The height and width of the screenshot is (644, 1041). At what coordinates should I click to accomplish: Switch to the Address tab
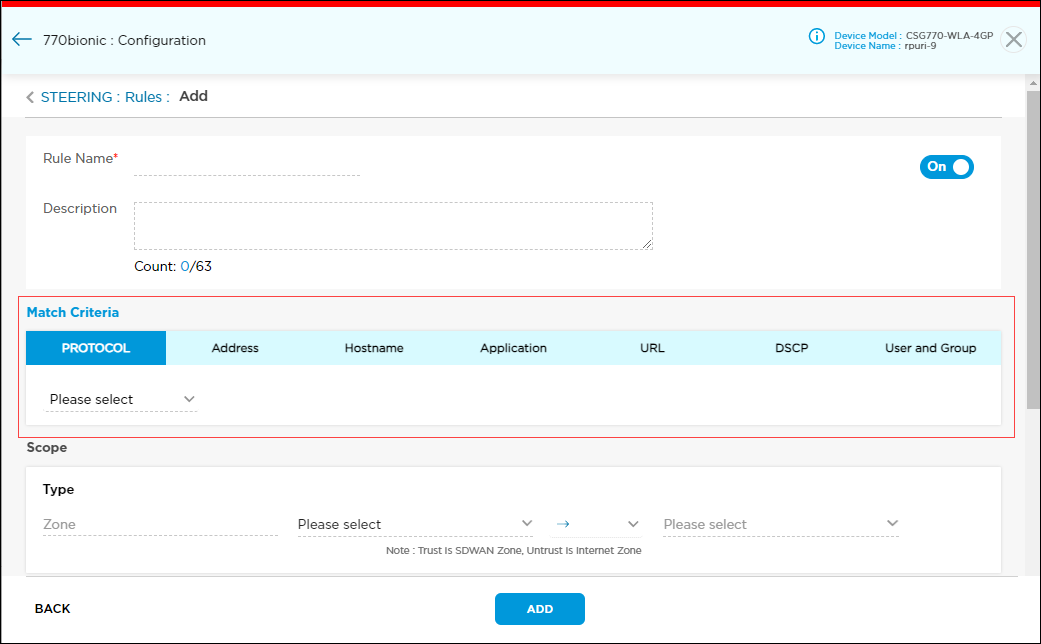235,348
